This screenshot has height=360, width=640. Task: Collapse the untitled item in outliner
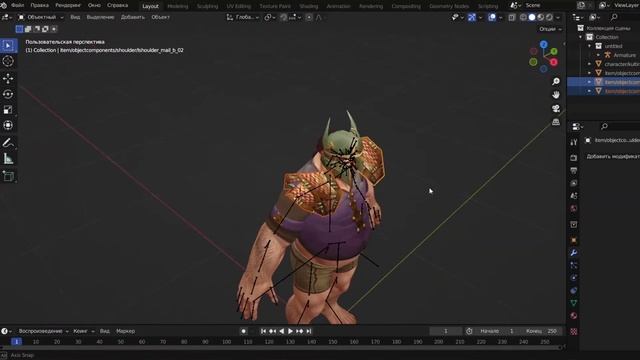pos(589,46)
